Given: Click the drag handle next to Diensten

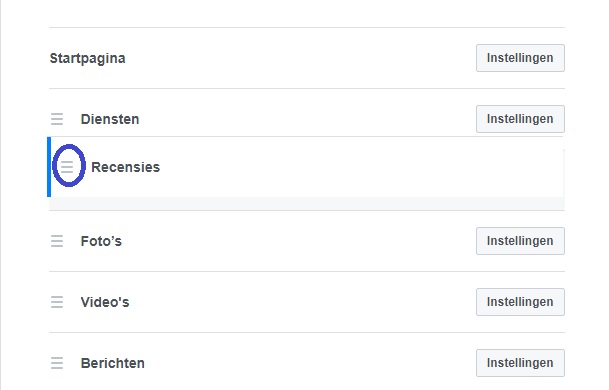Looking at the screenshot, I should (57, 119).
